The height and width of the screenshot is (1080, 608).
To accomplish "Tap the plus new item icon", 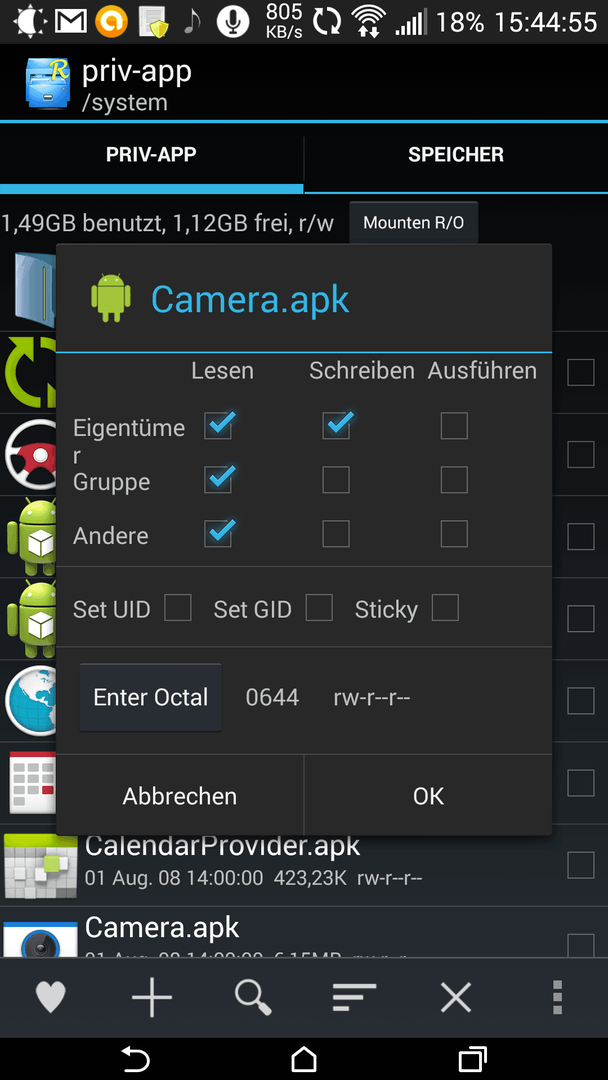I will (x=151, y=997).
